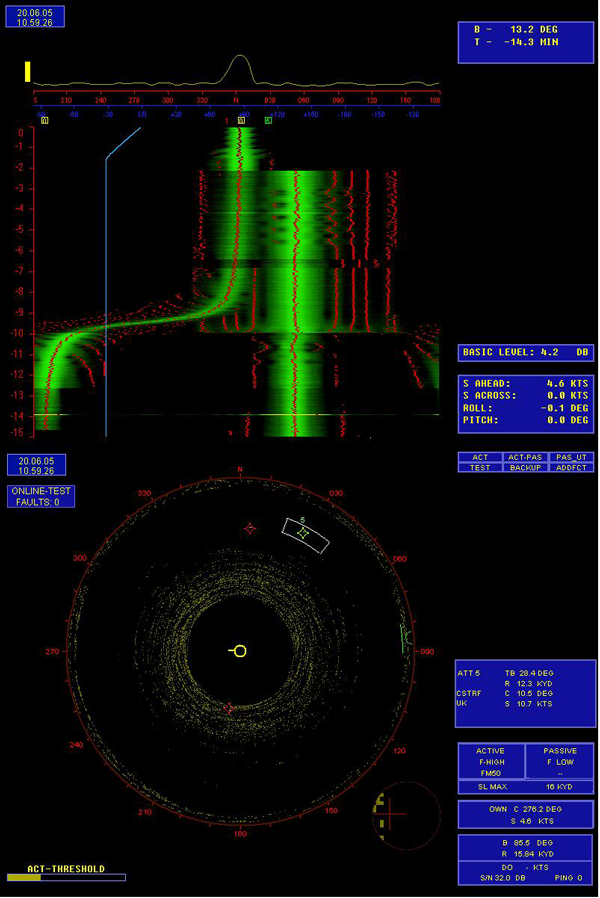Viewport: 600px width, 898px height.
Task: Select the PAS_UT mode tab
Action: point(571,457)
